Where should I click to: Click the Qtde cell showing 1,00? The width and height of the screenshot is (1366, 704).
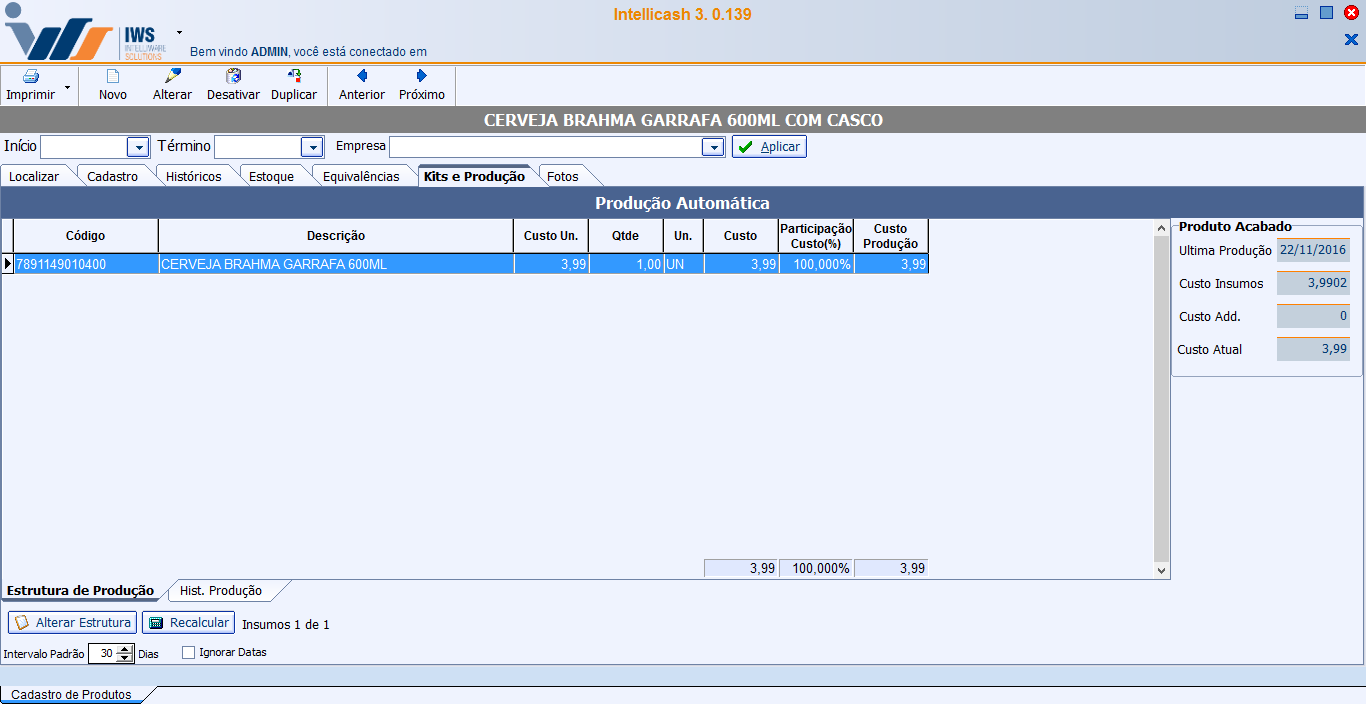pos(626,265)
